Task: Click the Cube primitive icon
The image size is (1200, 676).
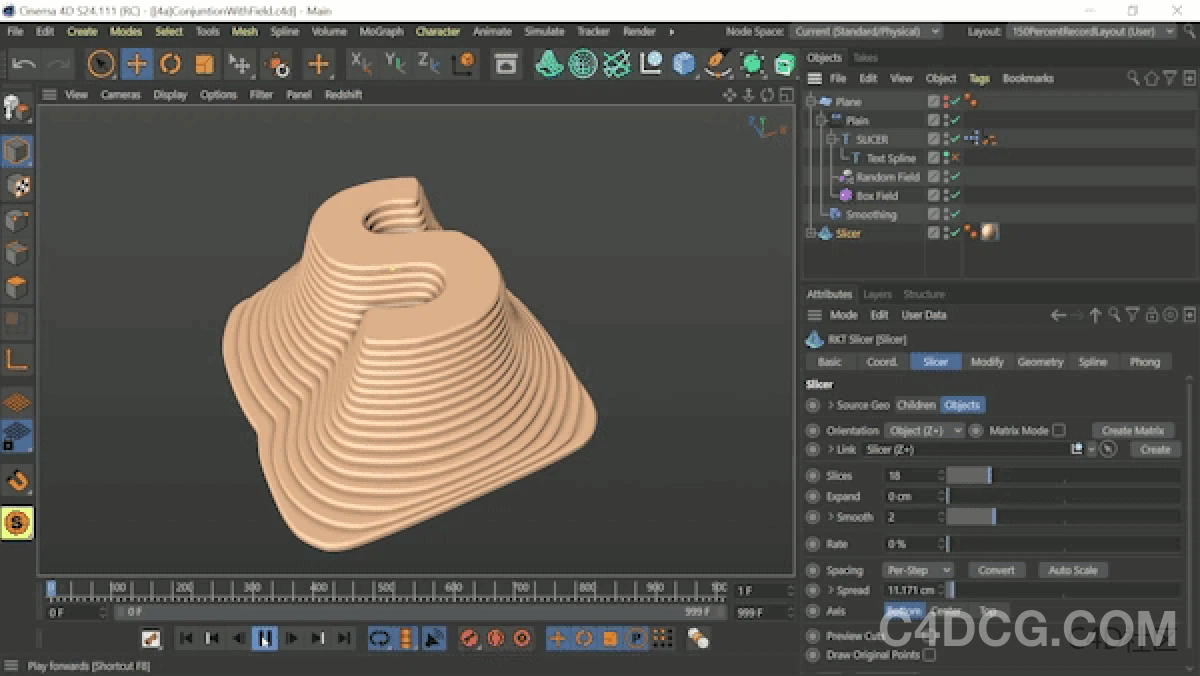Action: click(x=682, y=64)
